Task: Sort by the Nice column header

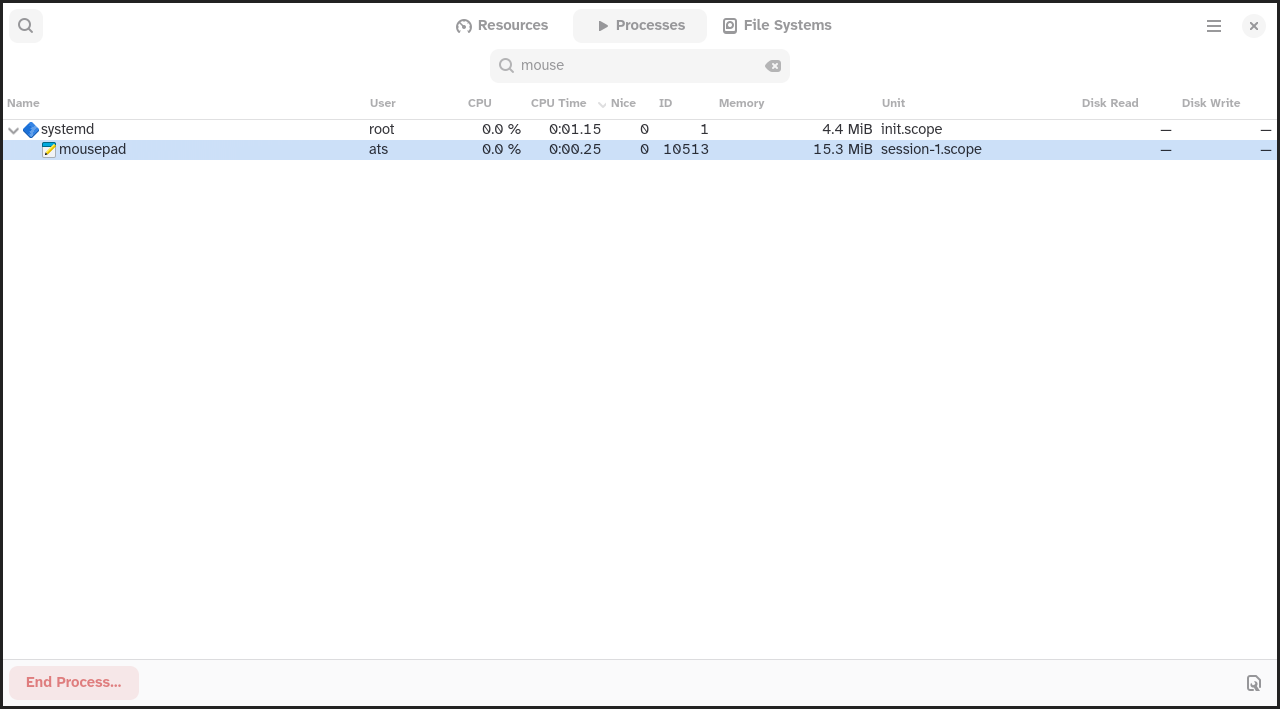Action: [x=623, y=103]
